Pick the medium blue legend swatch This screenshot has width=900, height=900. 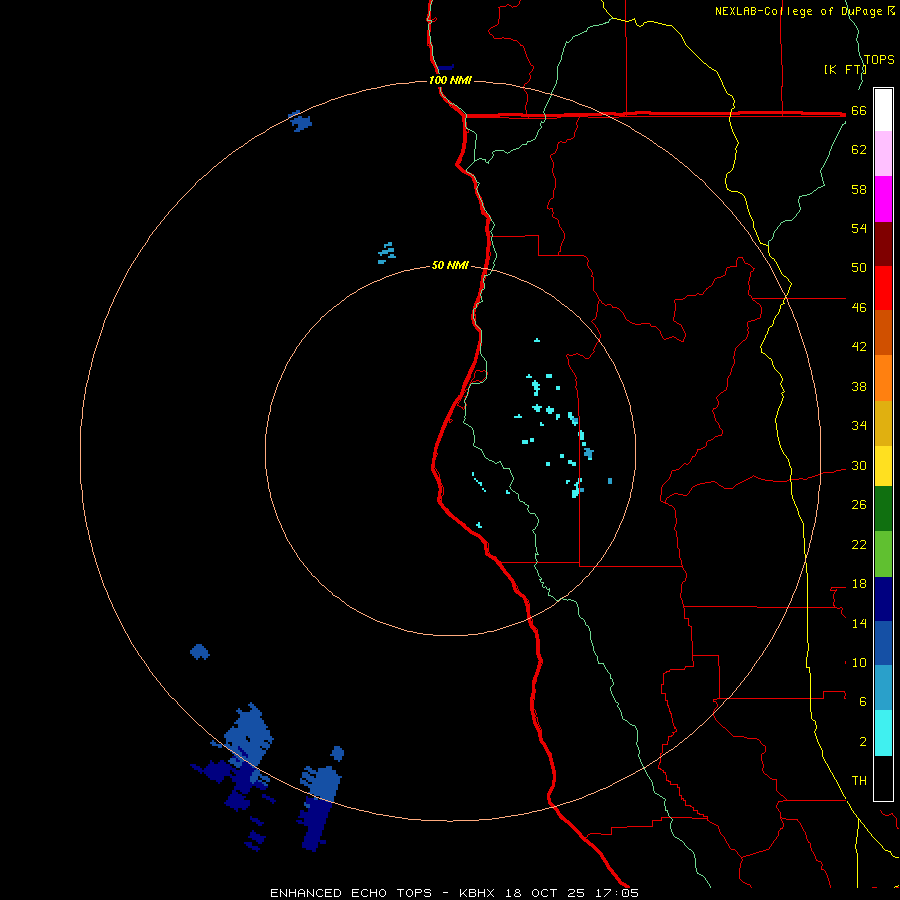(883, 643)
